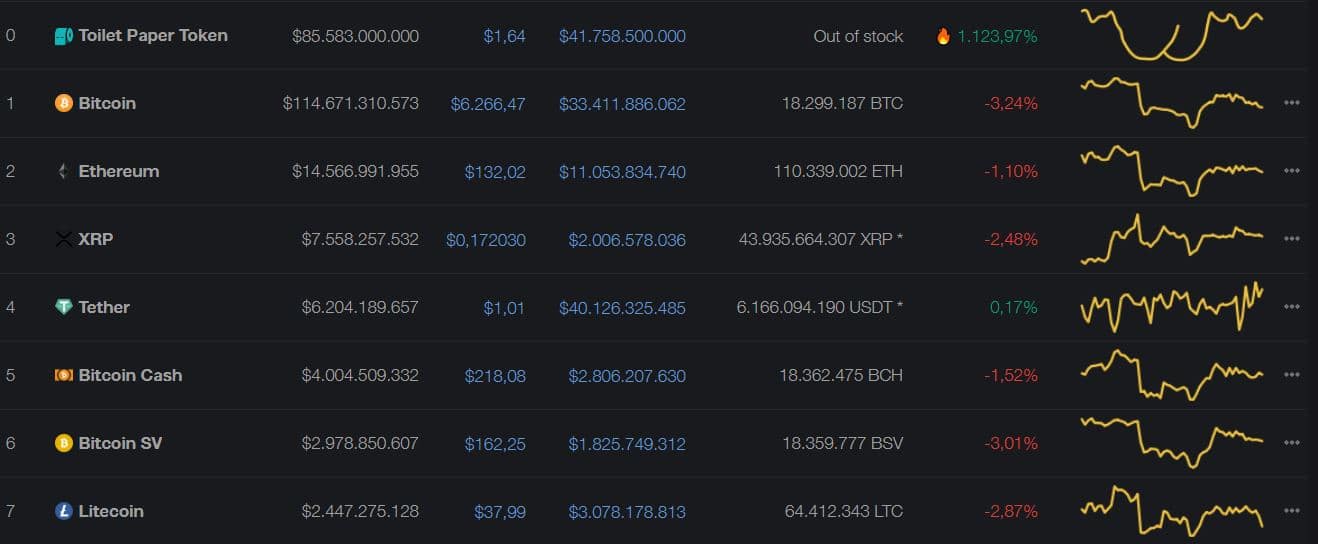Click the fire icon beside 1.123,97%
The image size is (1318, 544).
click(943, 36)
